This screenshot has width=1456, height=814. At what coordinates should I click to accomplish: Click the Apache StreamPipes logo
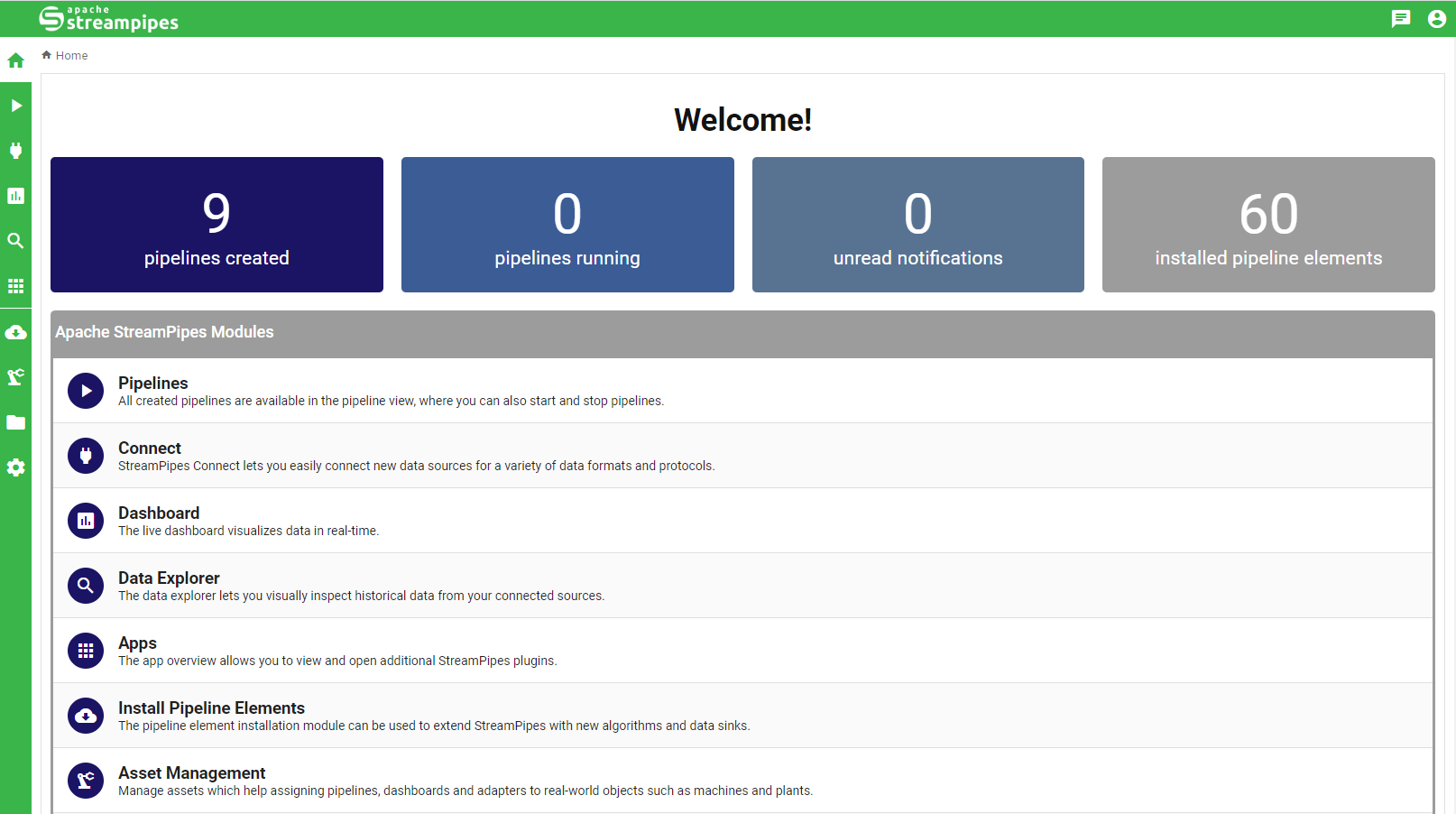click(x=109, y=19)
